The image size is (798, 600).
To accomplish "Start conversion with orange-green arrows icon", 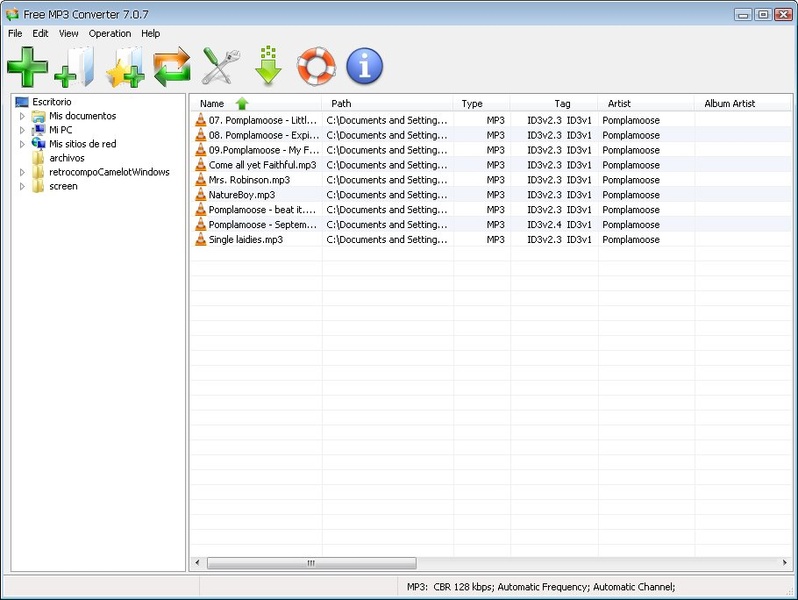I will [172, 67].
